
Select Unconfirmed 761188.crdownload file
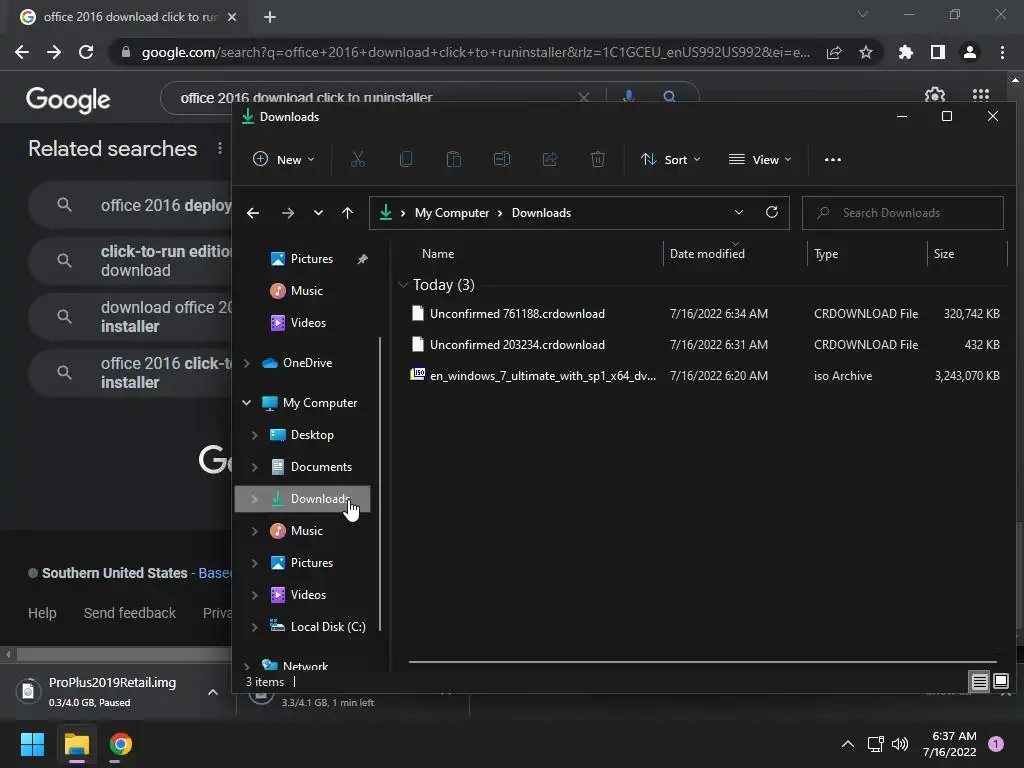point(705,314)
